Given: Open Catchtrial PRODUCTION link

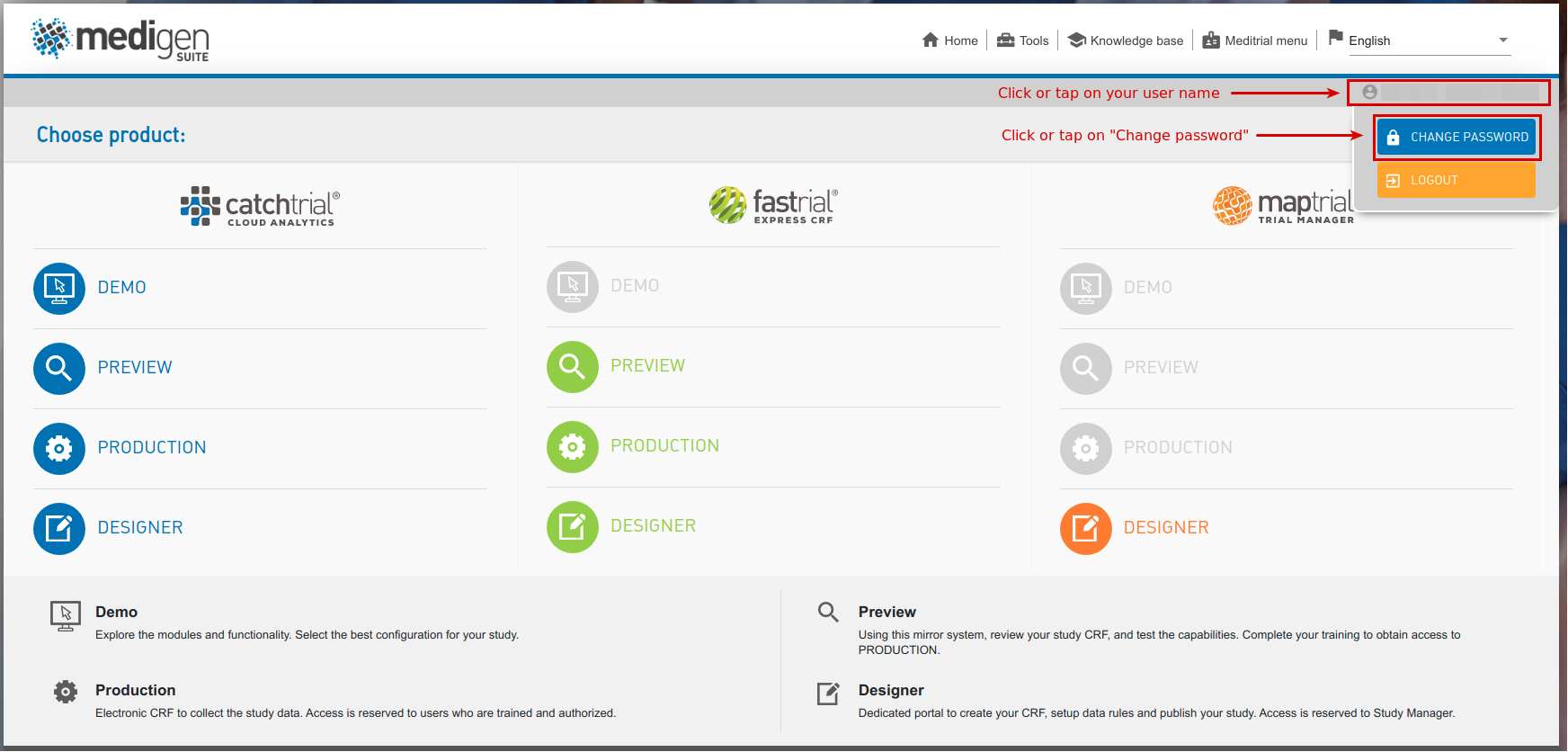Looking at the screenshot, I should (x=152, y=448).
